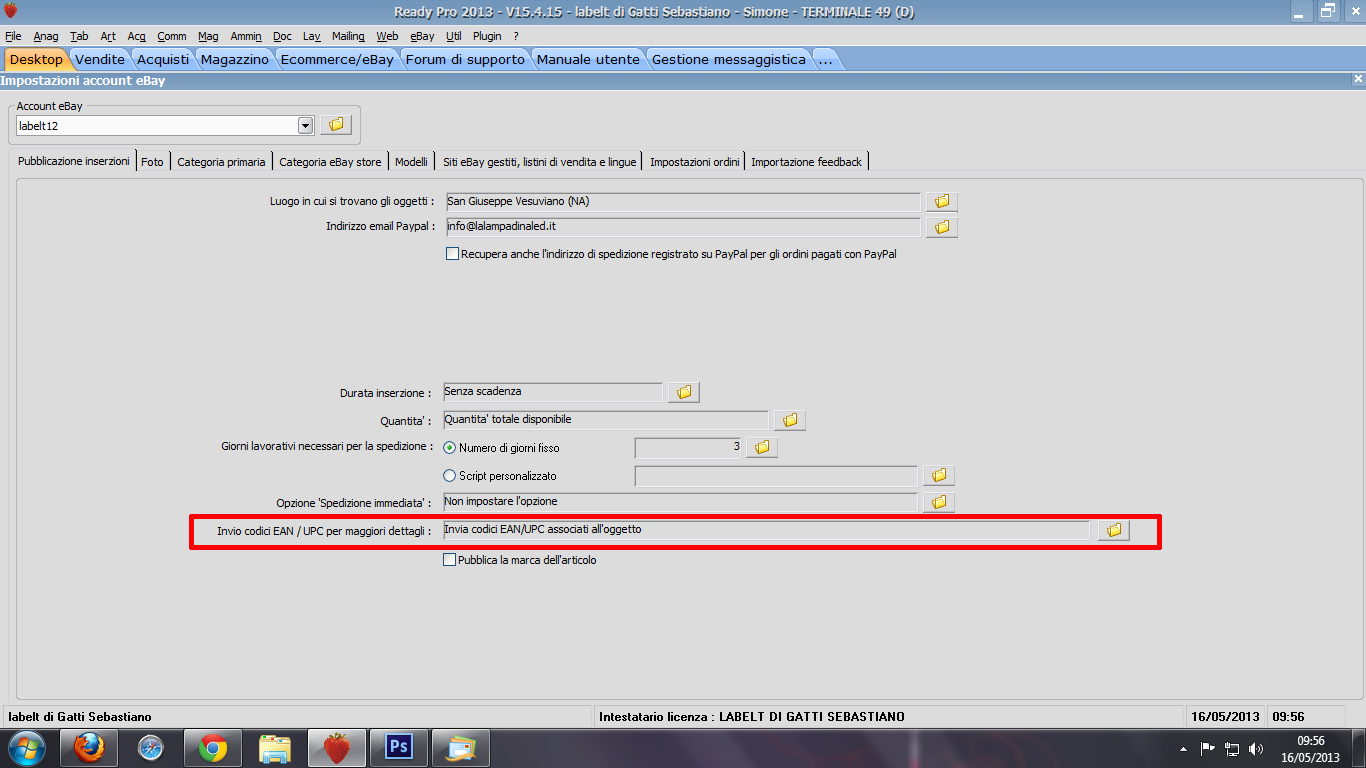The height and width of the screenshot is (768, 1366).
Task: Open the Windows Start menu
Action: pos(27,747)
